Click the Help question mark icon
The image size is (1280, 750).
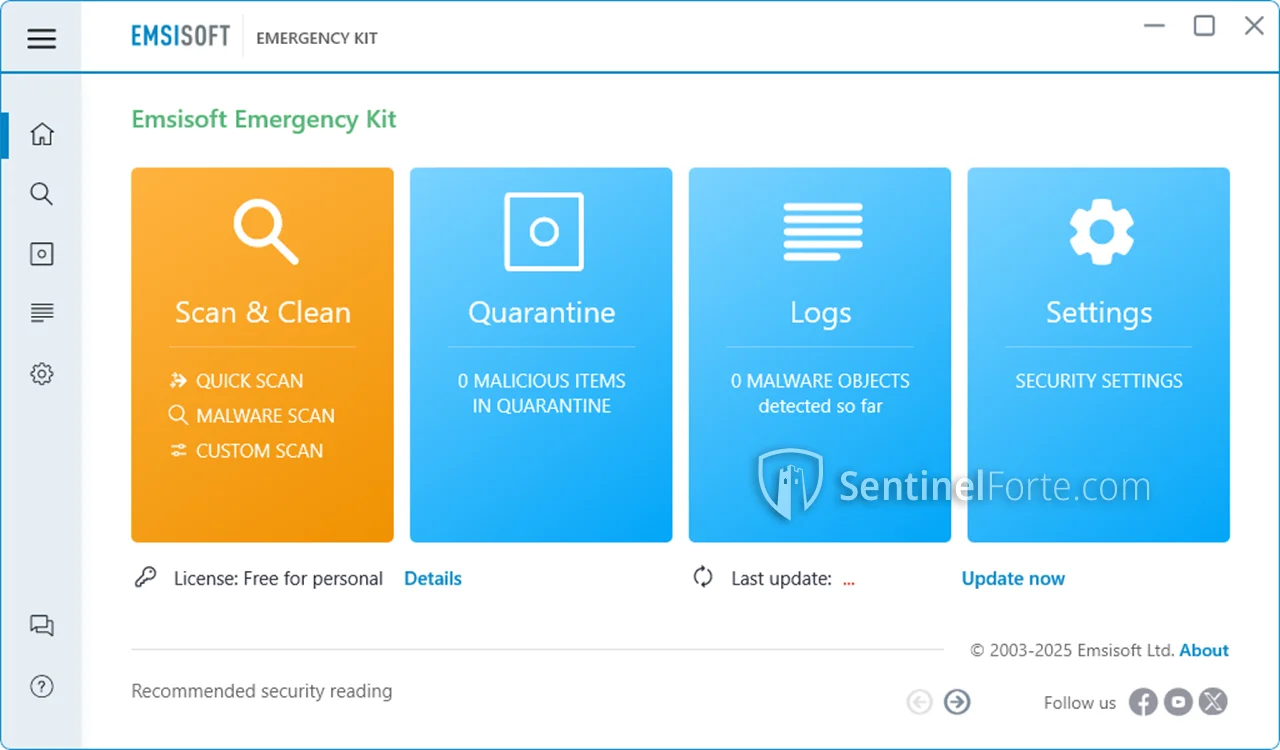tap(41, 686)
